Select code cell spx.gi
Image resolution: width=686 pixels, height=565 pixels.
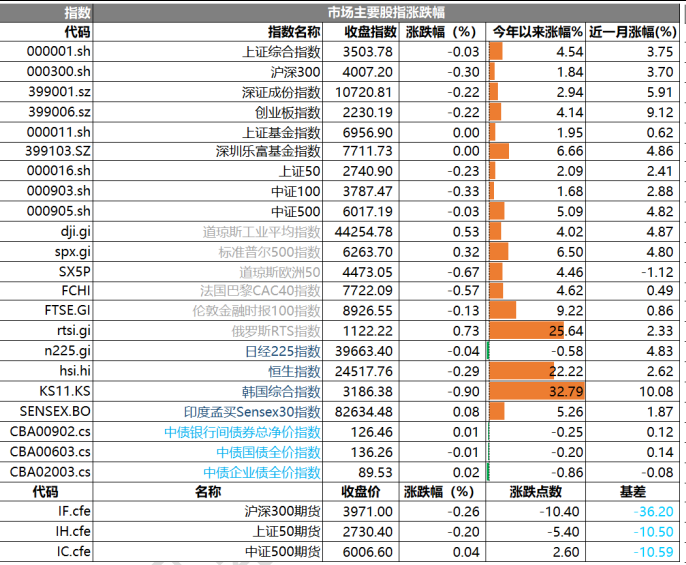(x=46, y=252)
